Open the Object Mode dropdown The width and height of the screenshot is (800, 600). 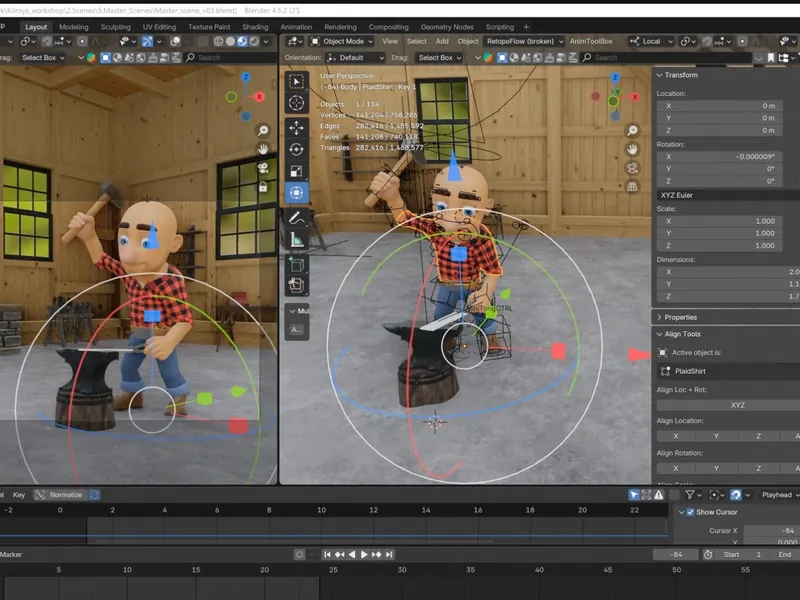click(x=342, y=41)
